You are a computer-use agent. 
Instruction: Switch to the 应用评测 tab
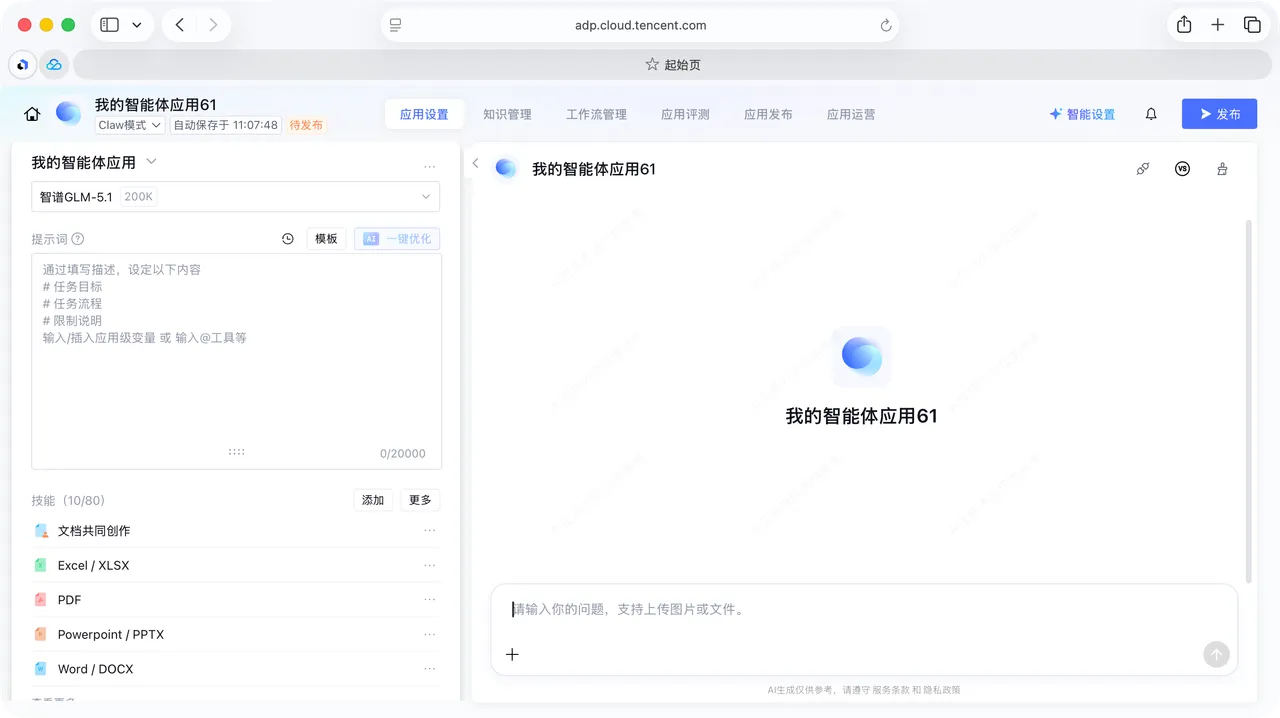(x=685, y=114)
